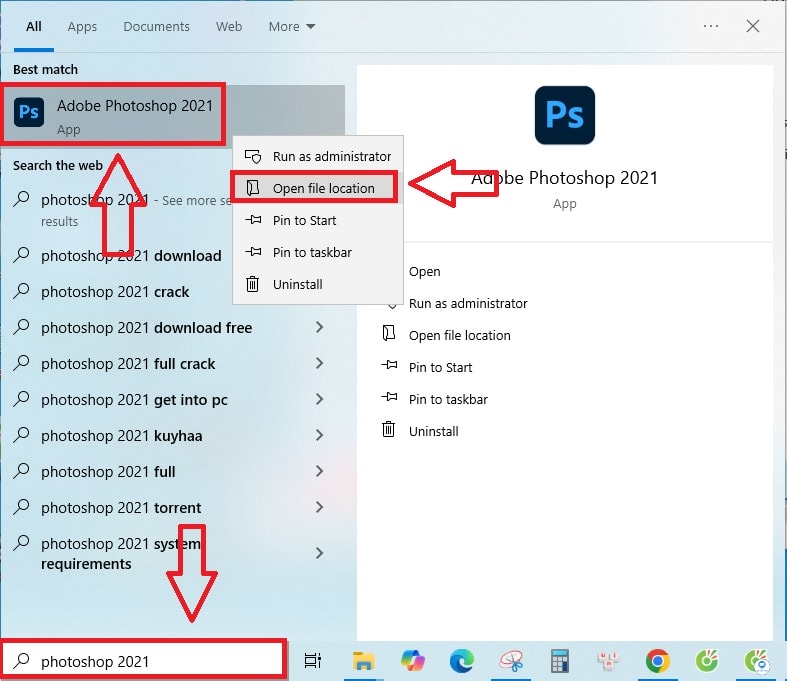Choose Pin to Start in context menu
The width and height of the screenshot is (787, 681).
click(x=318, y=220)
